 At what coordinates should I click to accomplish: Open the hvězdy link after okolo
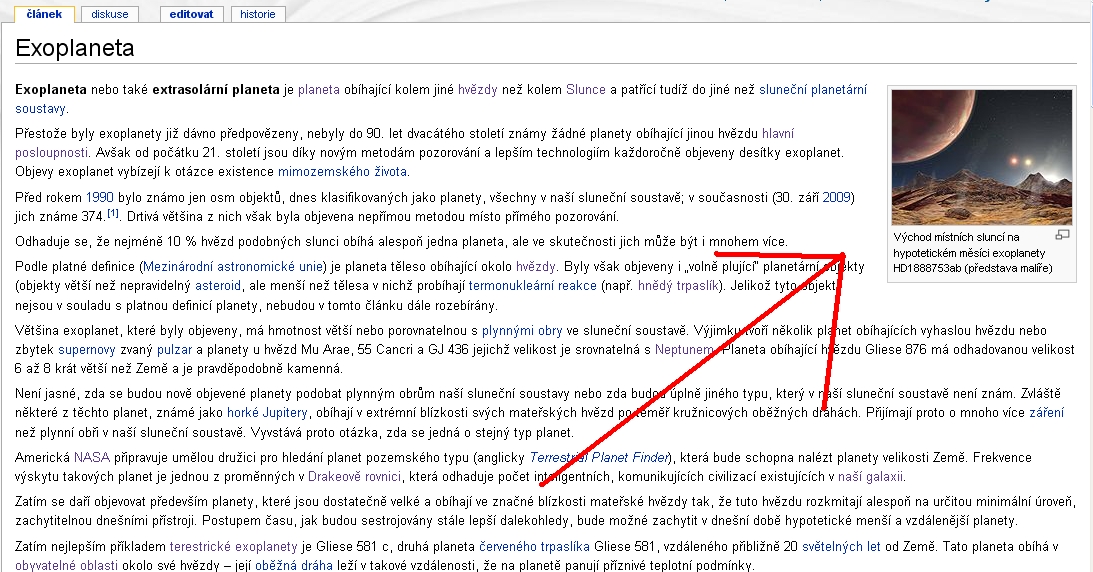[535, 266]
